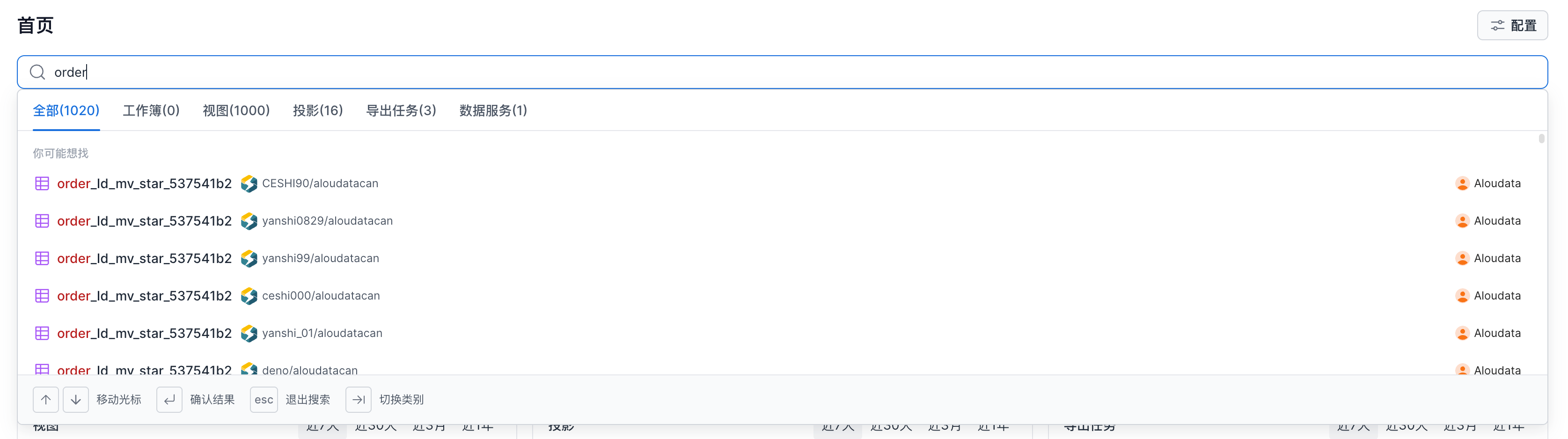The height and width of the screenshot is (439, 1568).
Task: Switch to the 全部(1020) tab
Action: pyautogui.click(x=66, y=111)
